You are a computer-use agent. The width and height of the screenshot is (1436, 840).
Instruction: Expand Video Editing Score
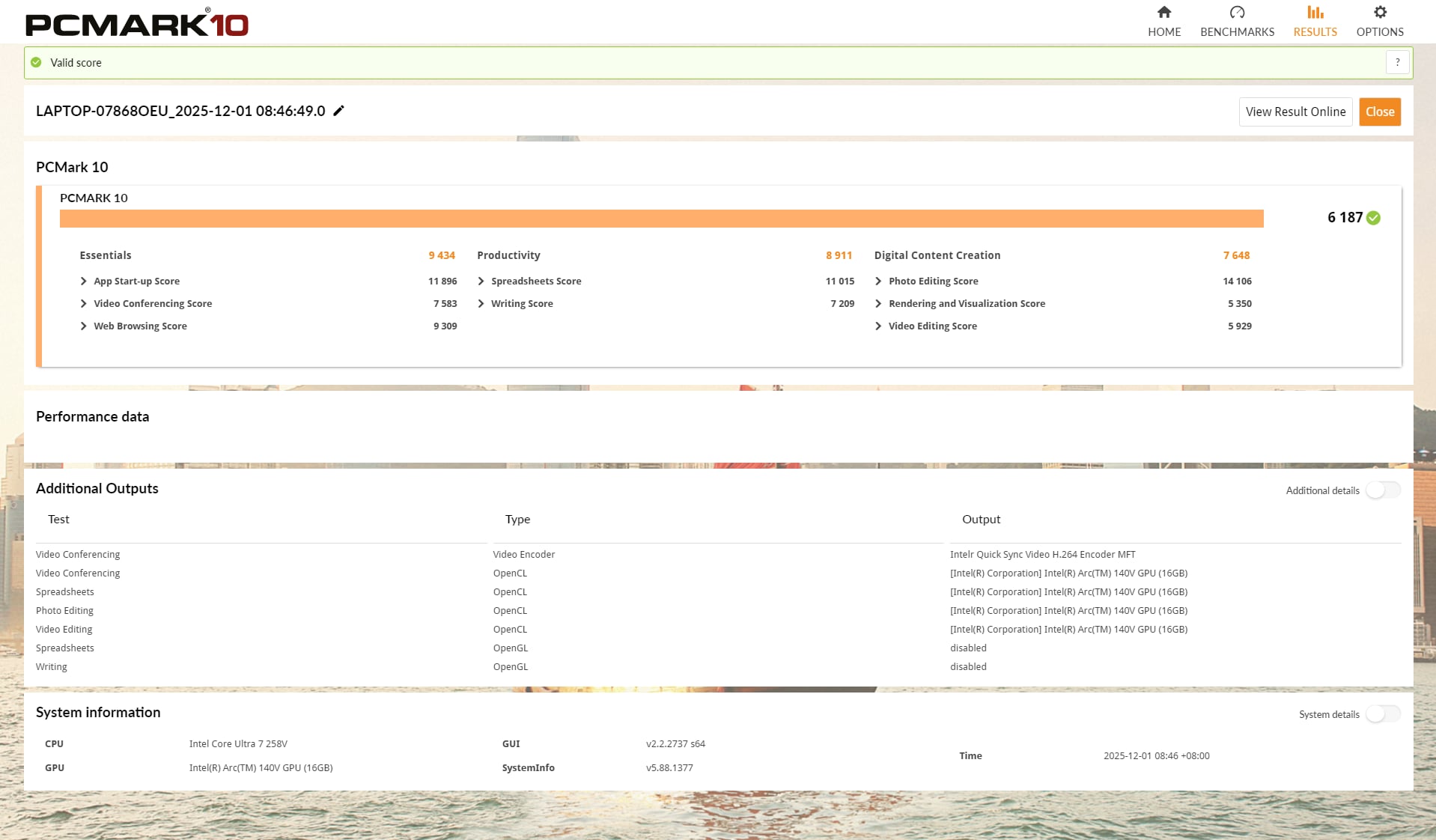point(878,326)
